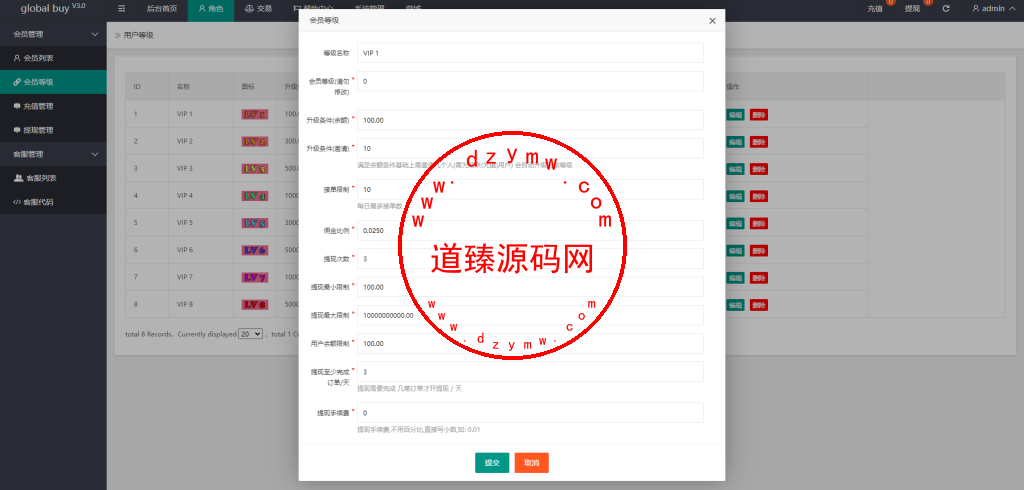Click the 提现手续费 input field

tap(530, 413)
